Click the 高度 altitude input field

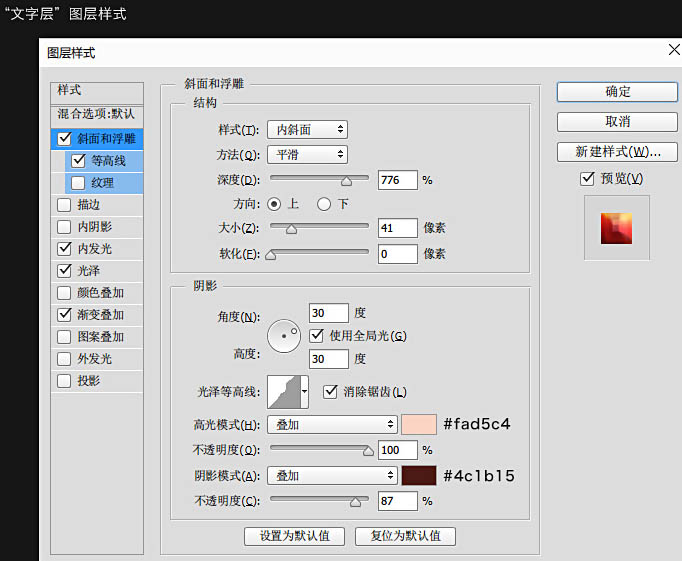pyautogui.click(x=328, y=359)
